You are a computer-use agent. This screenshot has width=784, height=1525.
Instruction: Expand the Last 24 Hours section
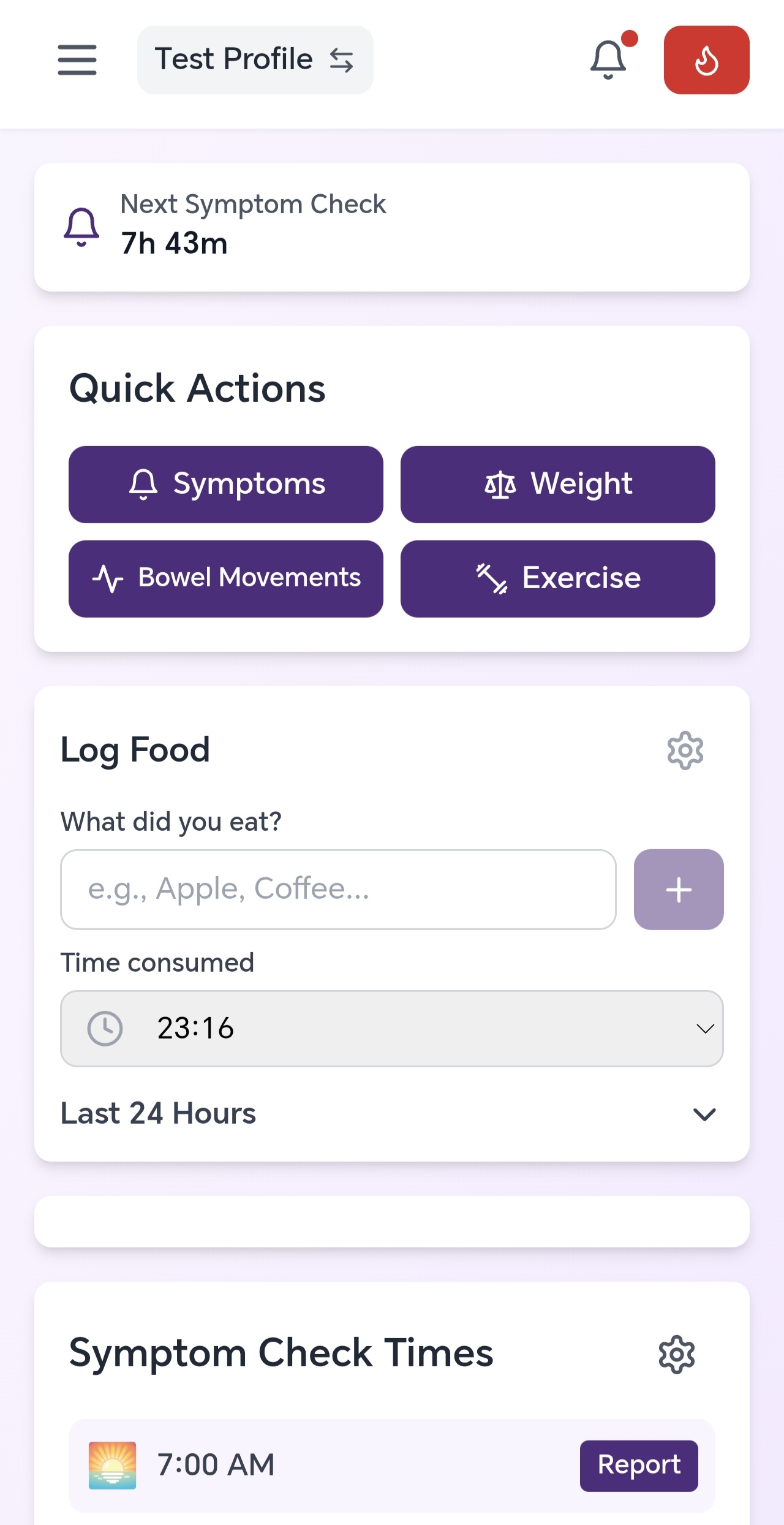coord(704,1114)
